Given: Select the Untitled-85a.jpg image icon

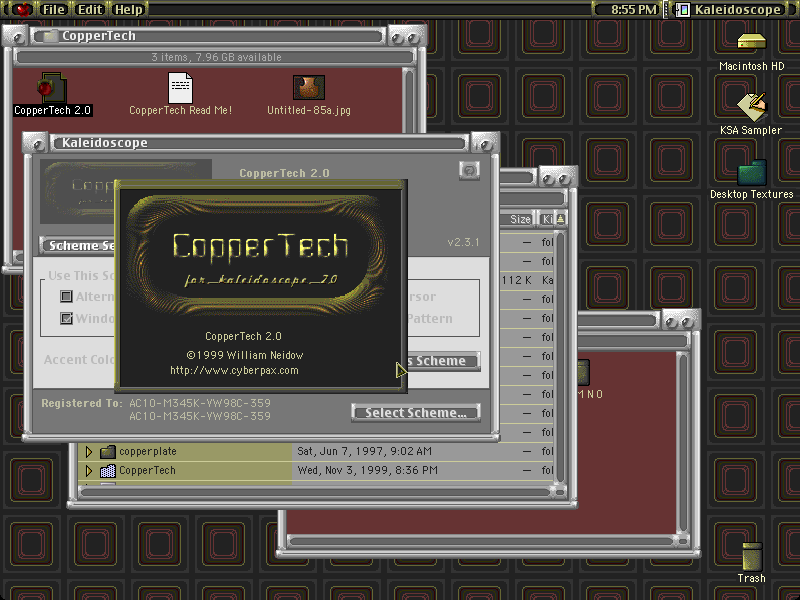Looking at the screenshot, I should point(309,88).
